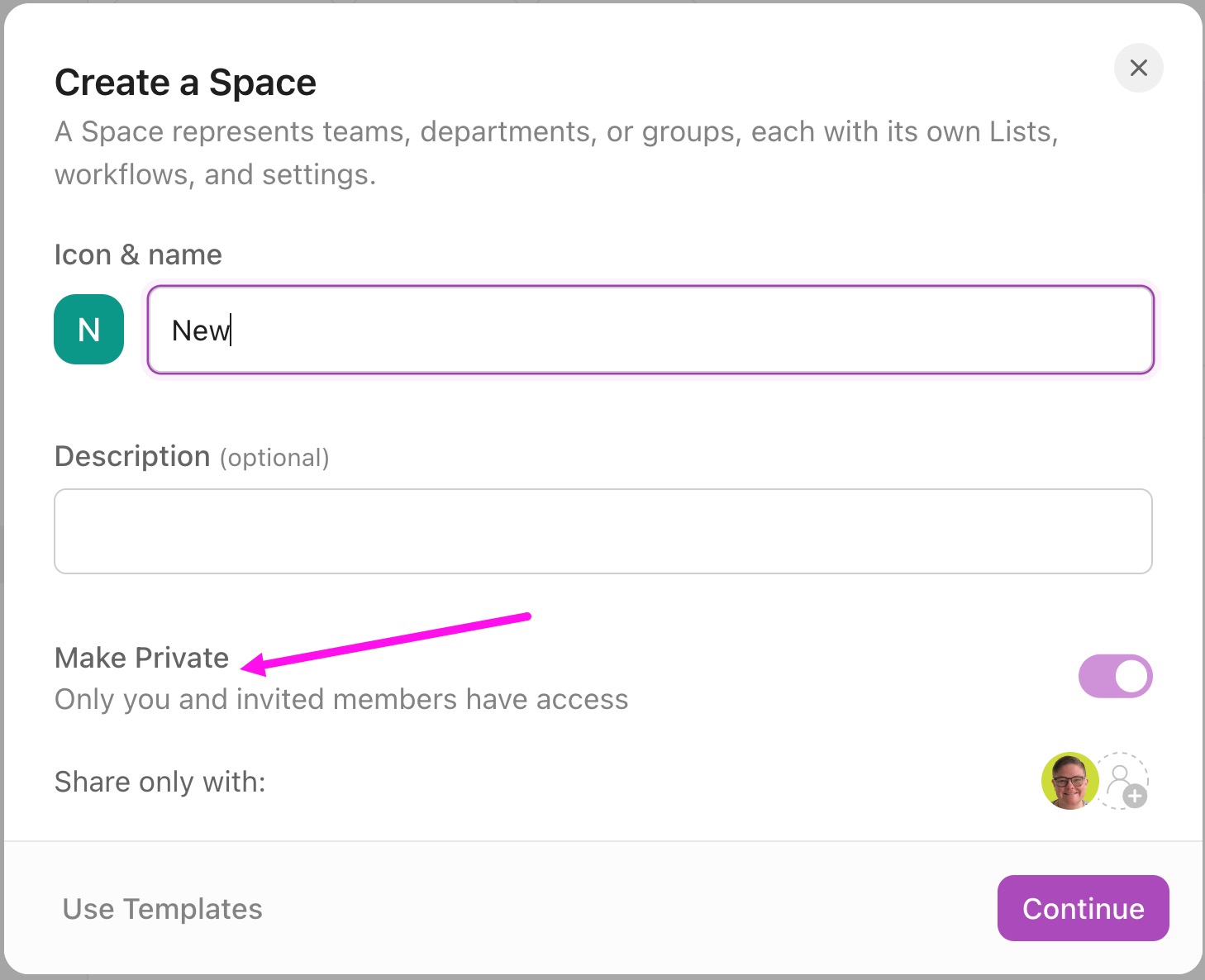
Task: Select the user profile photo avatar
Action: click(x=1069, y=781)
